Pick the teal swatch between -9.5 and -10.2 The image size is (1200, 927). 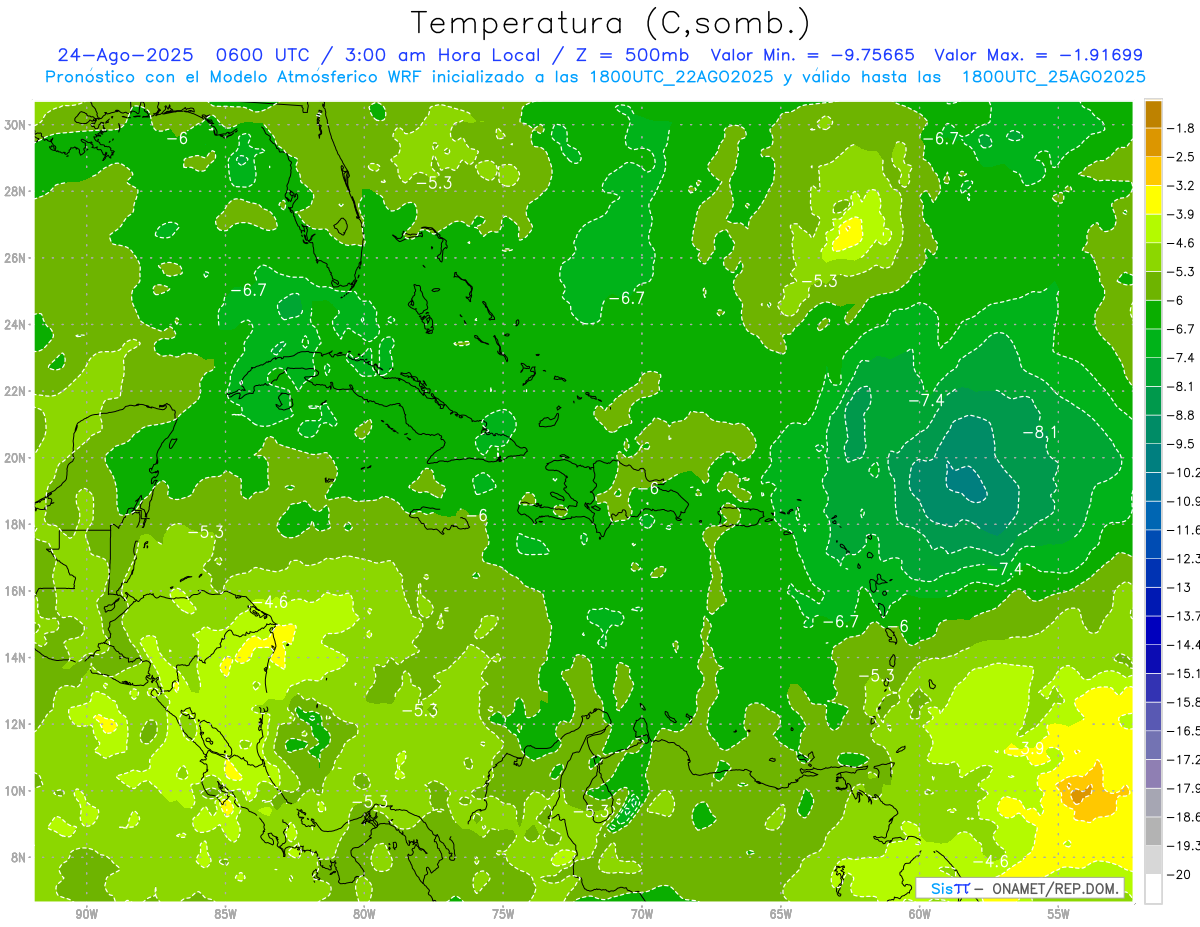click(1153, 458)
